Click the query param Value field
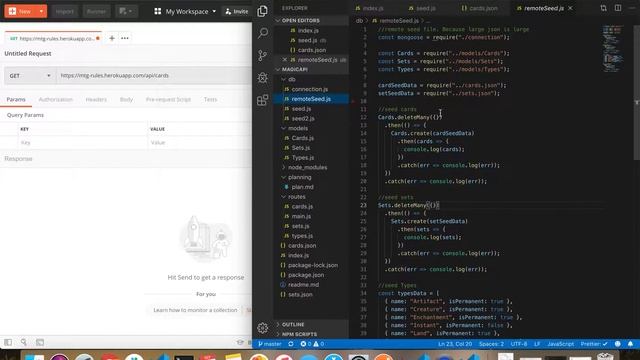This screenshot has height=360, width=640. [200, 143]
